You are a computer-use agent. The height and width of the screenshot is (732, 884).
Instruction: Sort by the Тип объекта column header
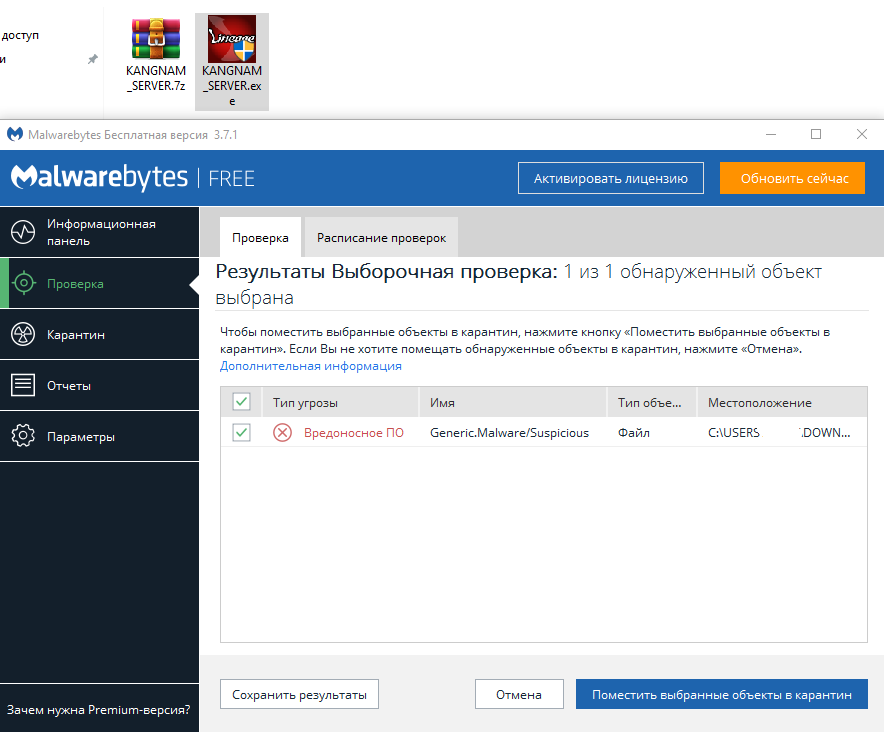tap(652, 402)
